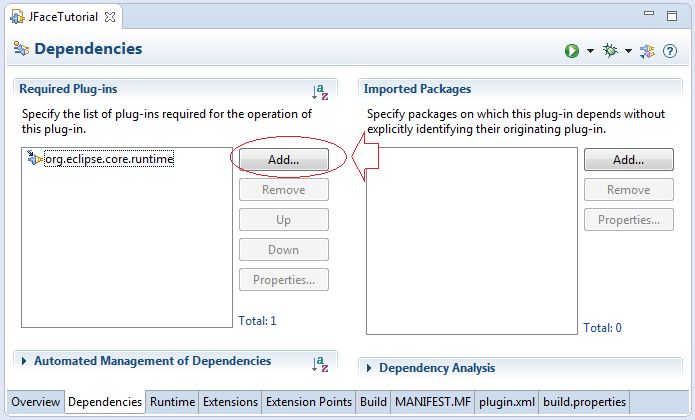Expand Automated Management of Dependencies section
The height and width of the screenshot is (420, 695).
[x=24, y=361]
